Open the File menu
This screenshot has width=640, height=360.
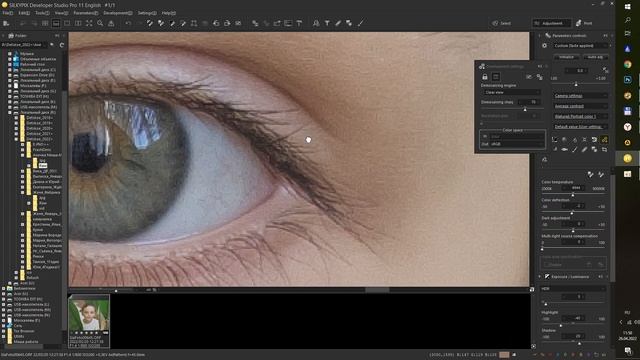coord(7,13)
